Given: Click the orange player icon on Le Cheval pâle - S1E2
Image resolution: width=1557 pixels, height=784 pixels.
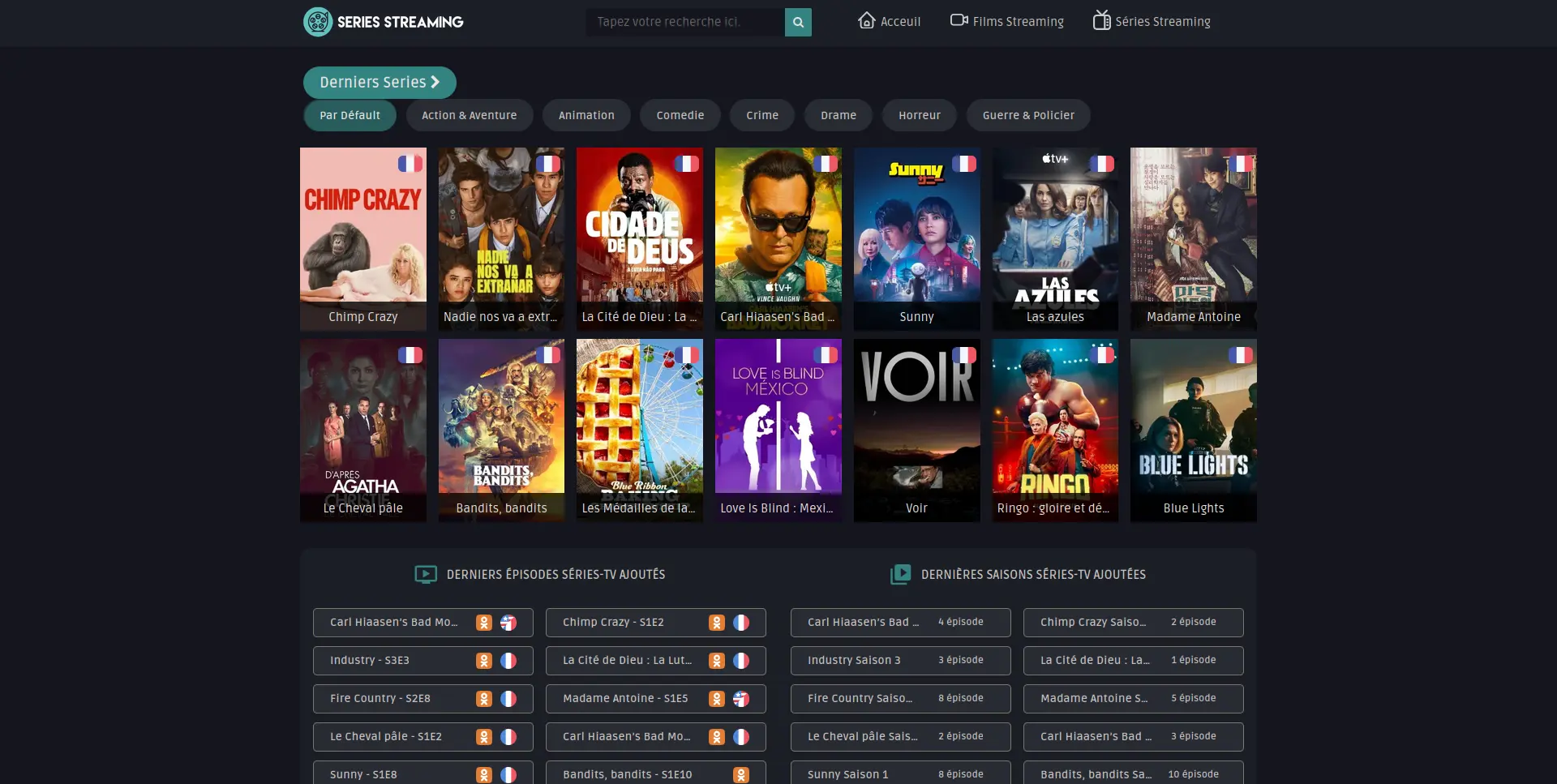Looking at the screenshot, I should 484,737.
